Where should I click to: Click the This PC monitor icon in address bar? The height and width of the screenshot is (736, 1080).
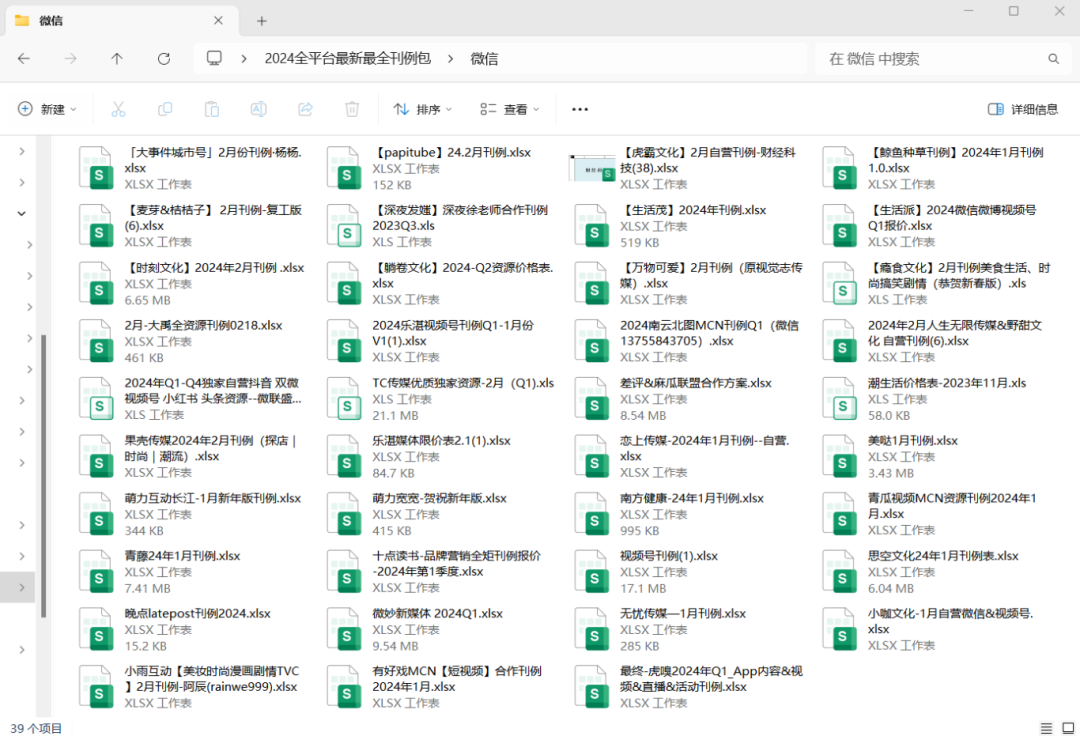(214, 59)
